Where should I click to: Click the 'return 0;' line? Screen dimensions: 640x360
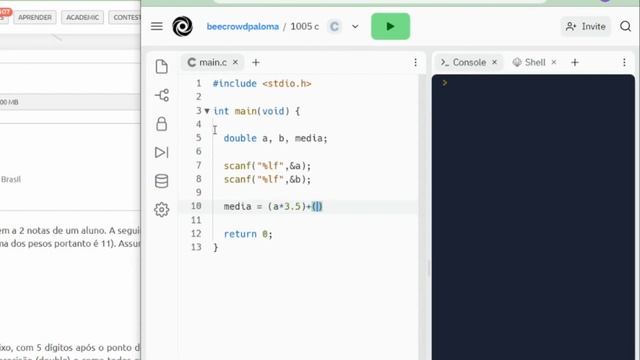pos(248,234)
